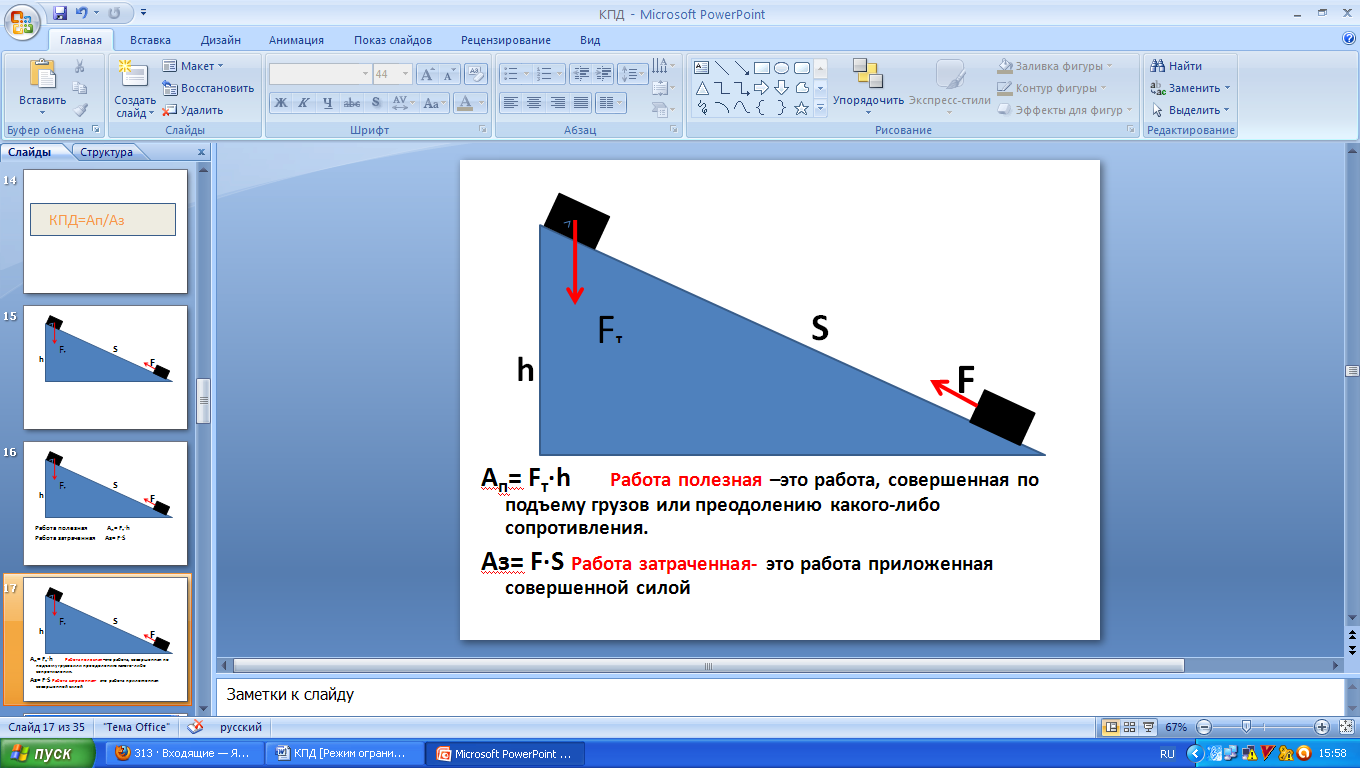Center text in paragraph group
Screen dimensions: 1360x768
pyautogui.click(x=534, y=102)
